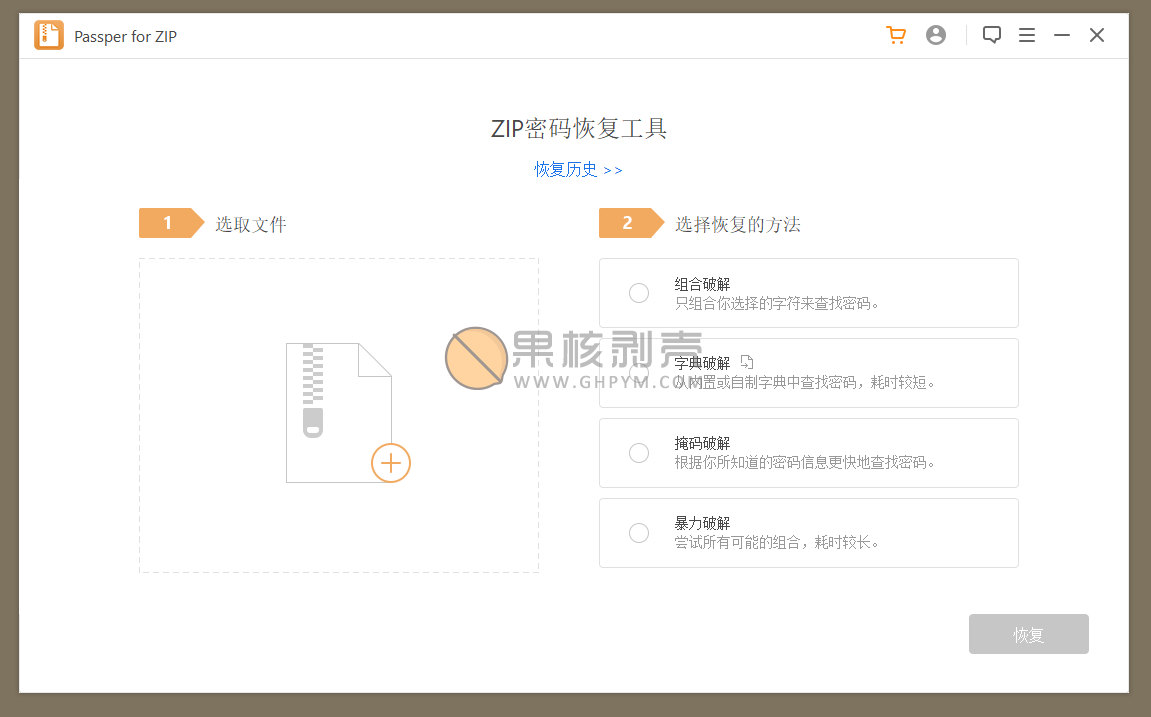Click the text 根据你所知道的密码信息更快地查找密码。

coord(805,462)
